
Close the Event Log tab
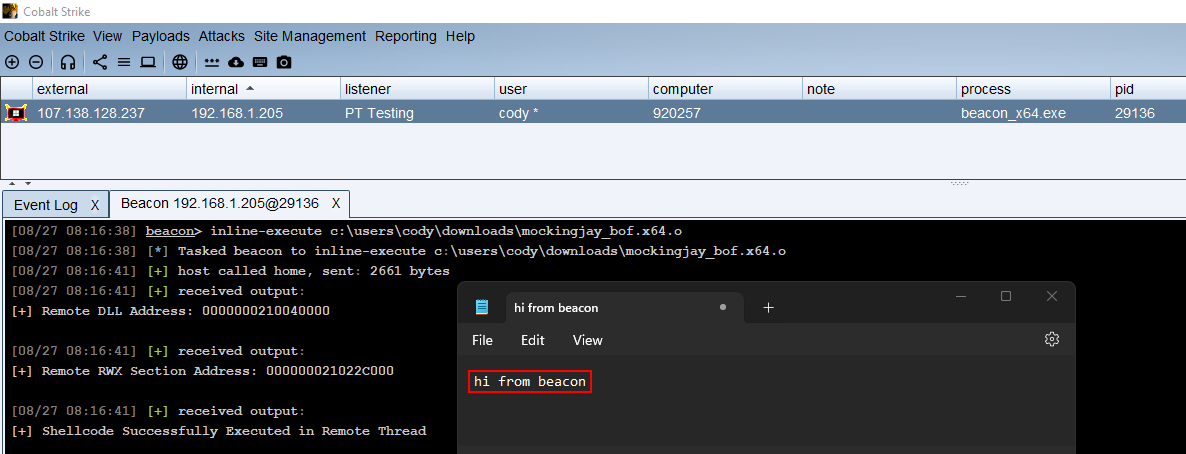[x=95, y=205]
